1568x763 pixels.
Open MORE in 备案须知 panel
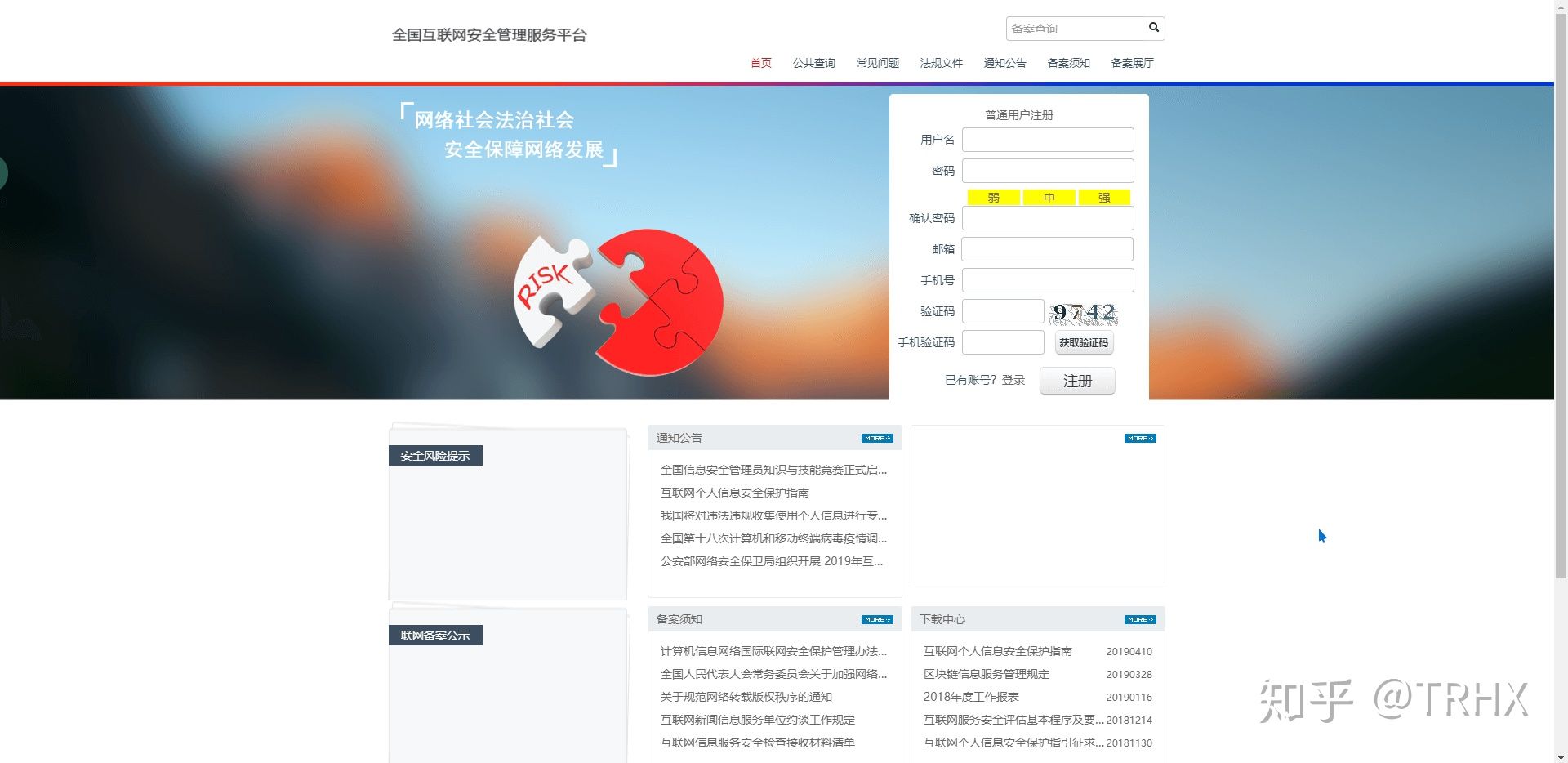(876, 620)
